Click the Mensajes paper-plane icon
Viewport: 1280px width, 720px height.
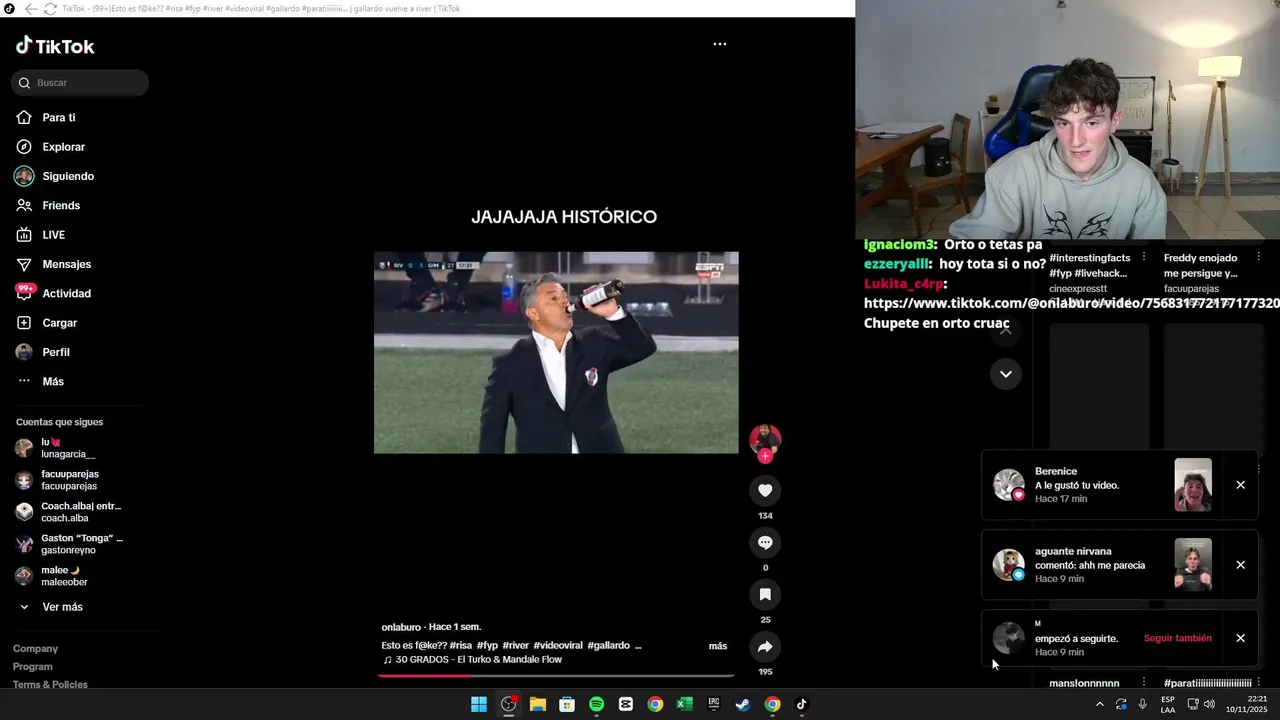click(x=24, y=264)
